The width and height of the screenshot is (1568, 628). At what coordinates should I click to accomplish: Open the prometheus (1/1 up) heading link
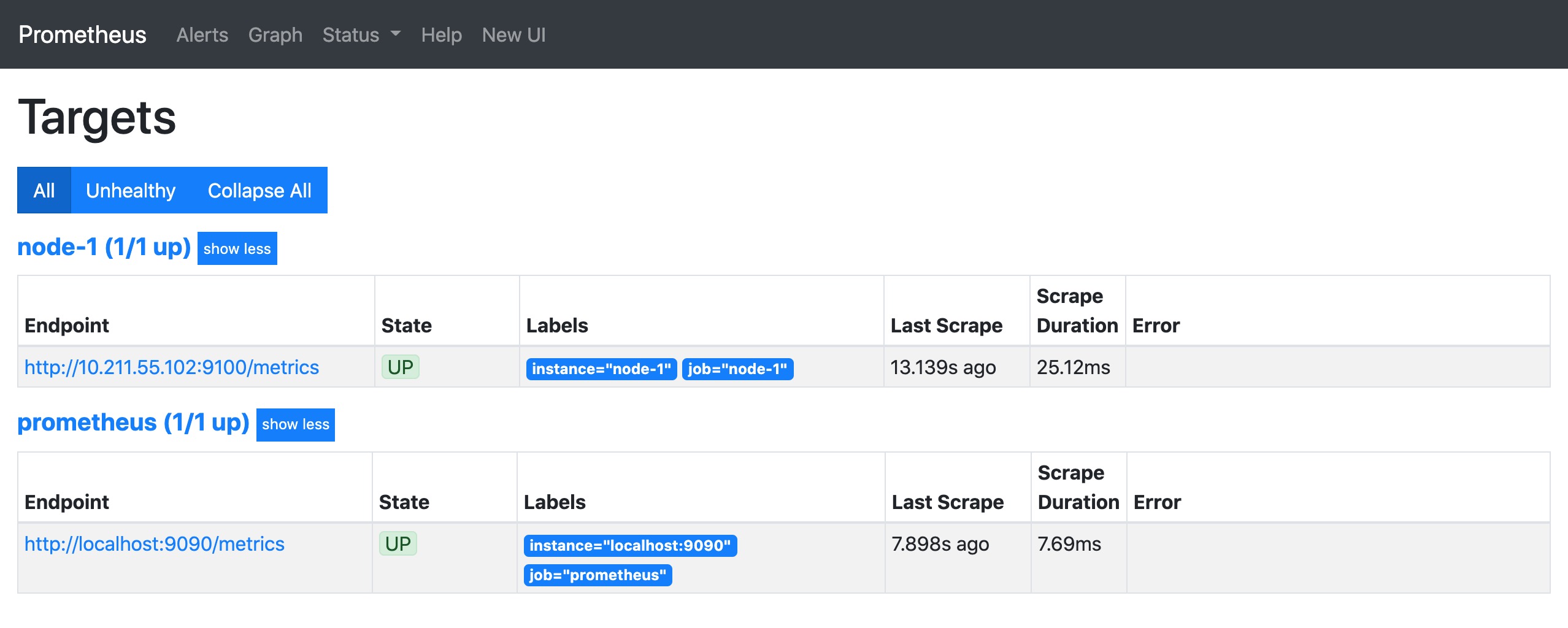(x=133, y=423)
